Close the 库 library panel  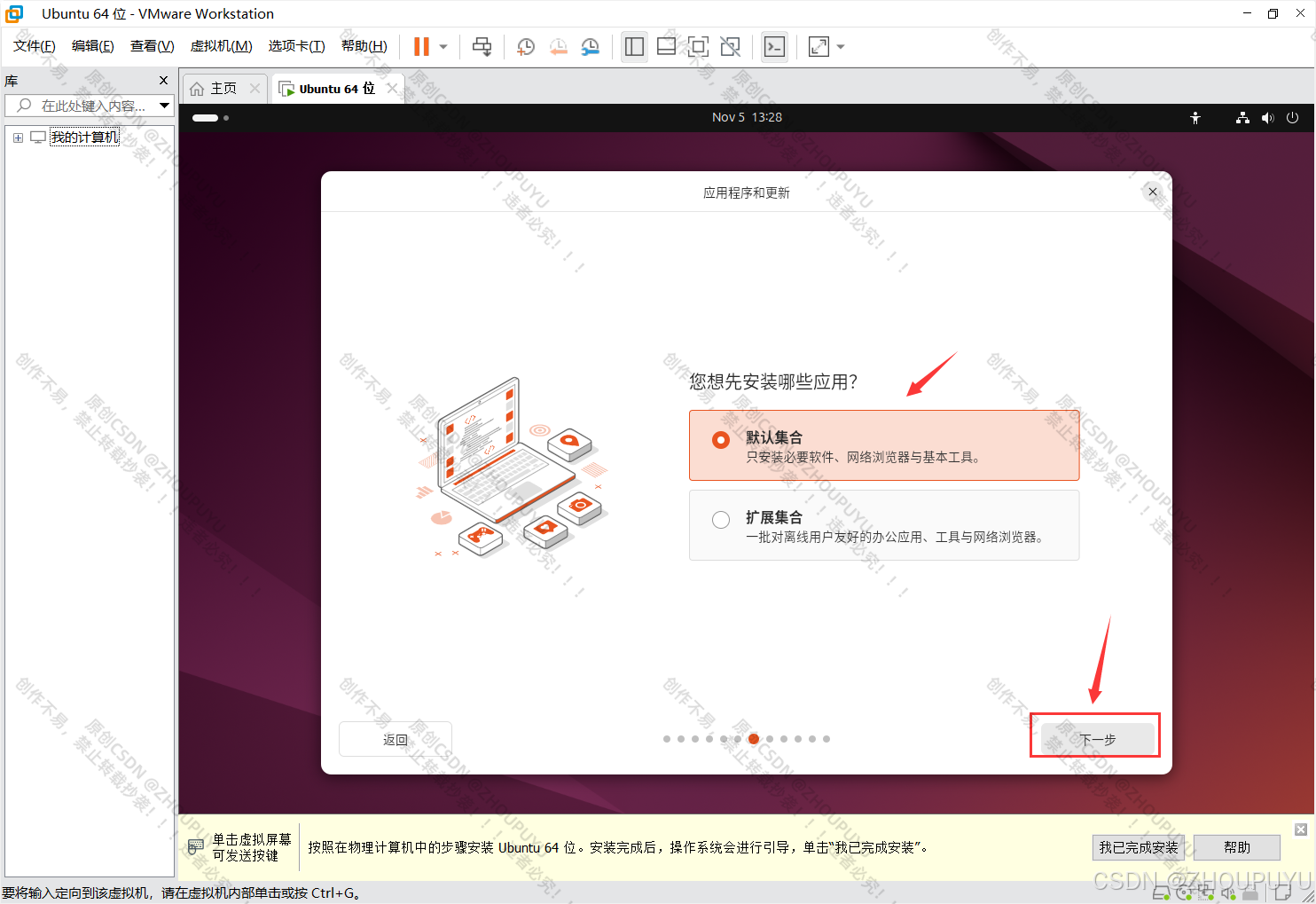[163, 81]
